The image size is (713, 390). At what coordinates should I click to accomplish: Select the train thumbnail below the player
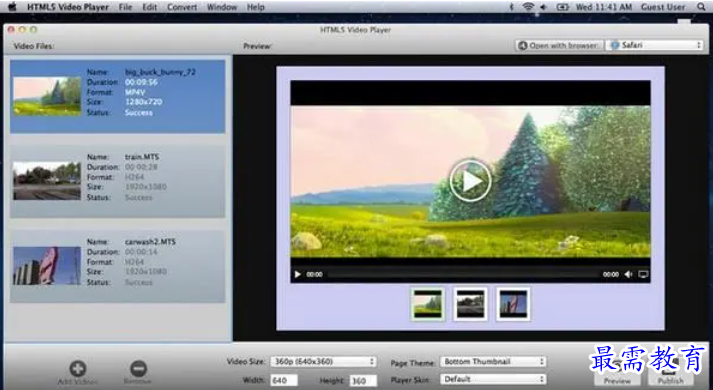(470, 304)
